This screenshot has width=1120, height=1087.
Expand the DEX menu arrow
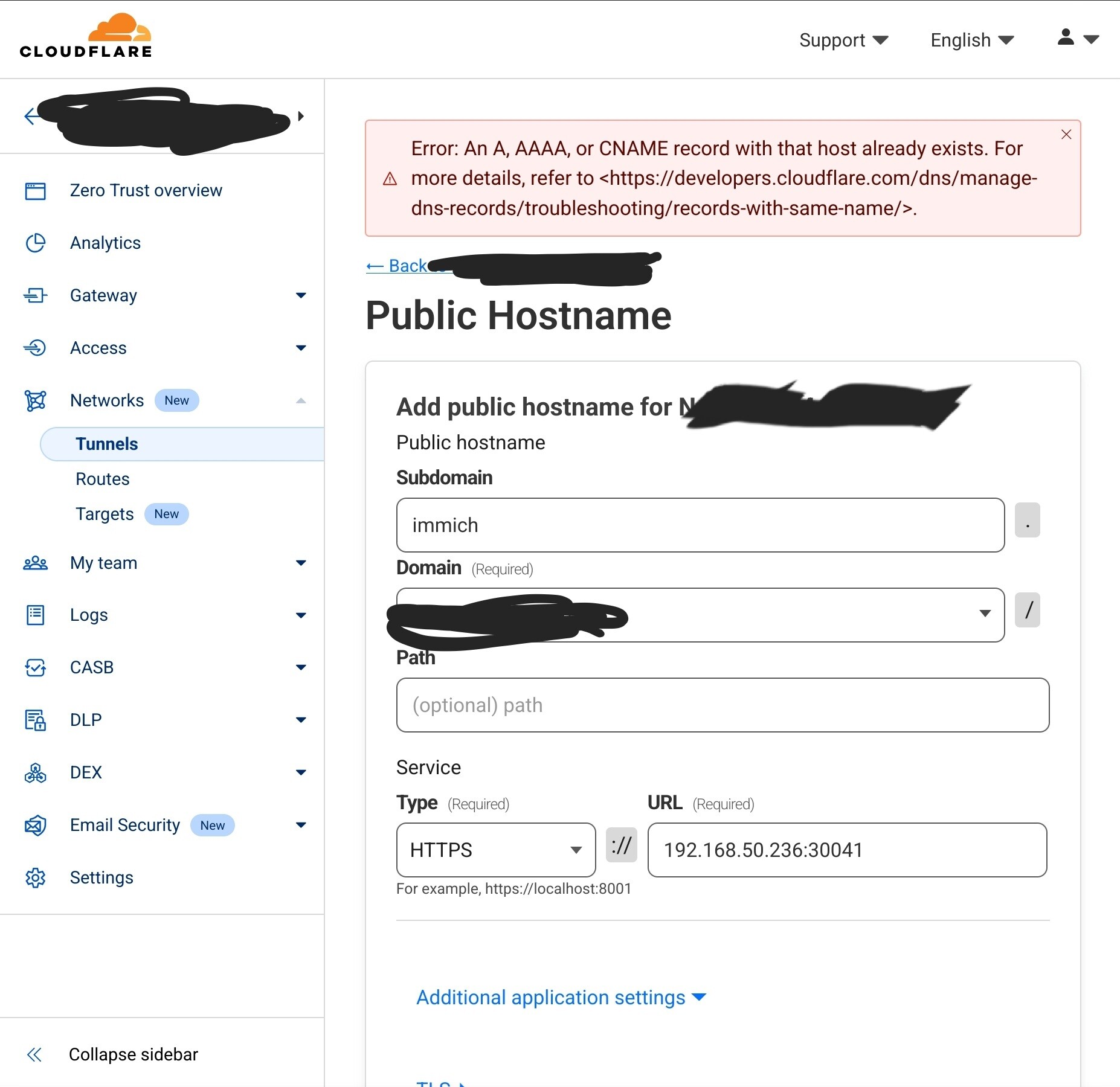coord(301,772)
